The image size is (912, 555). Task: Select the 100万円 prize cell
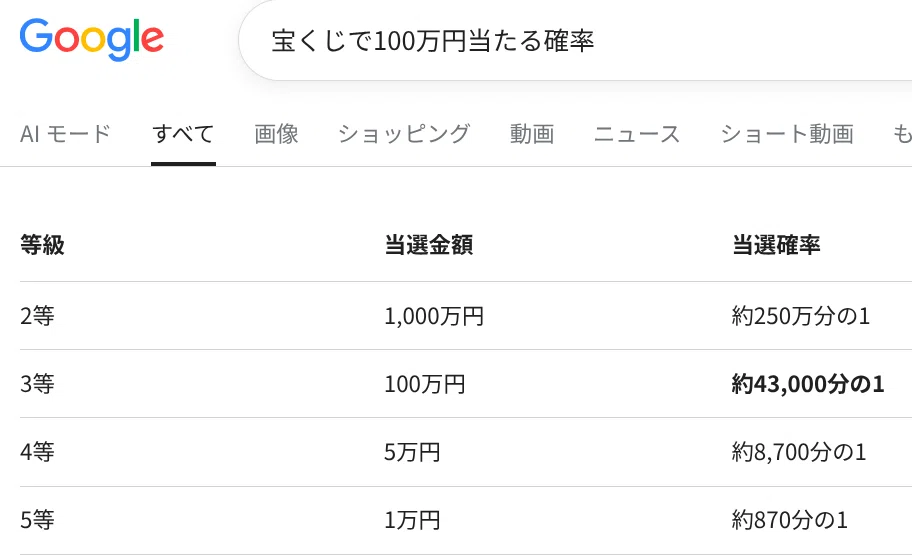pyautogui.click(x=425, y=384)
